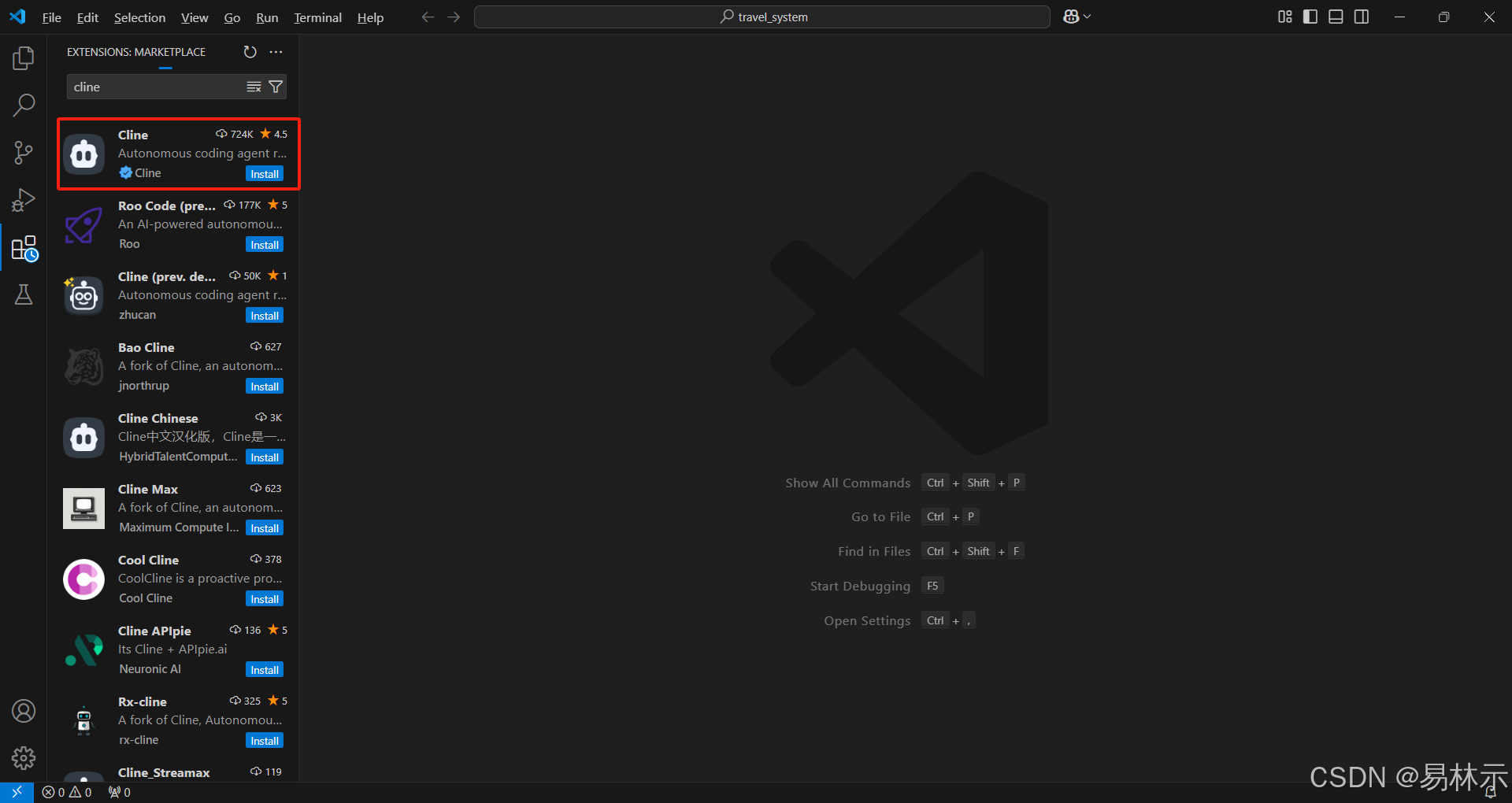Open the Run menu
The width and height of the screenshot is (1512, 803).
coord(267,17)
